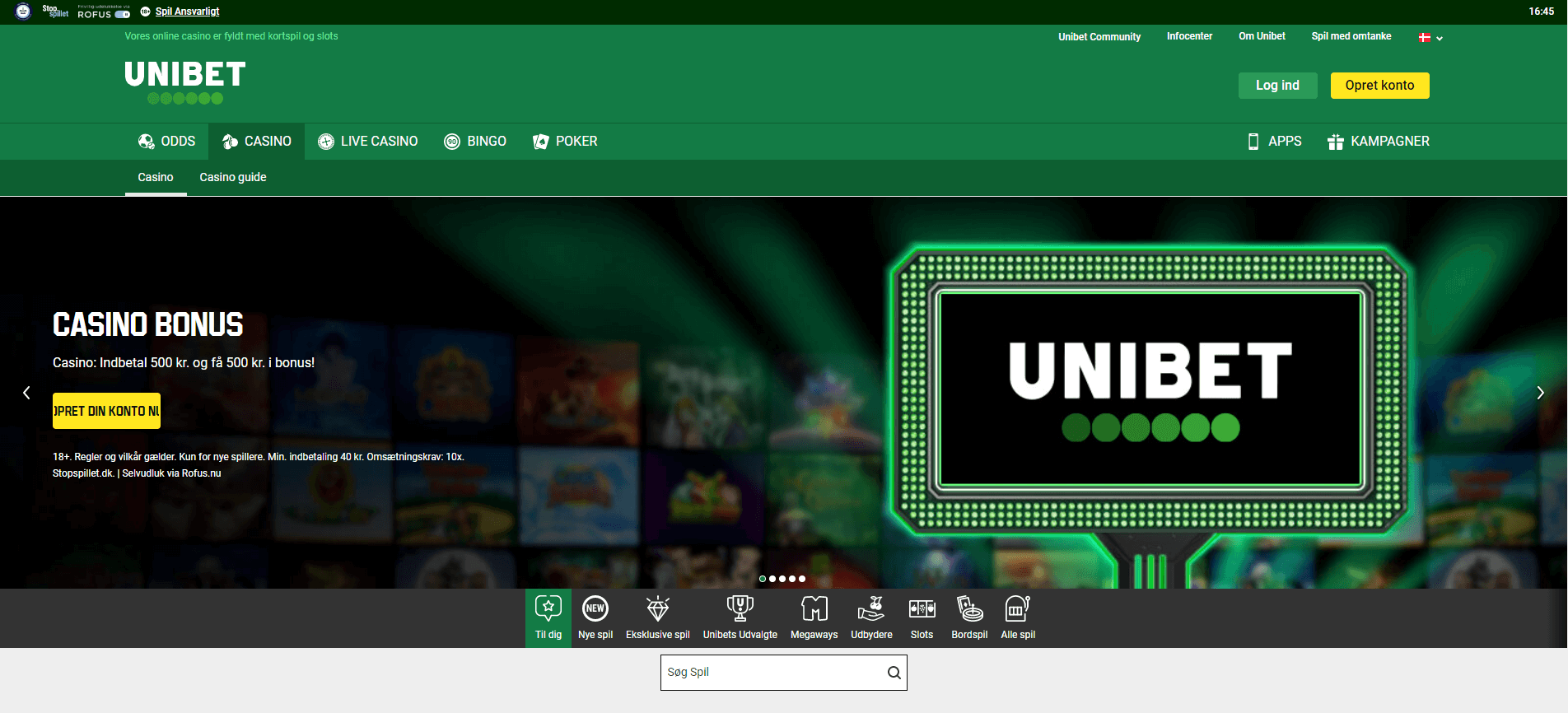1568x713 pixels.
Task: Go to previous banner slide arrow
Action: [x=26, y=393]
